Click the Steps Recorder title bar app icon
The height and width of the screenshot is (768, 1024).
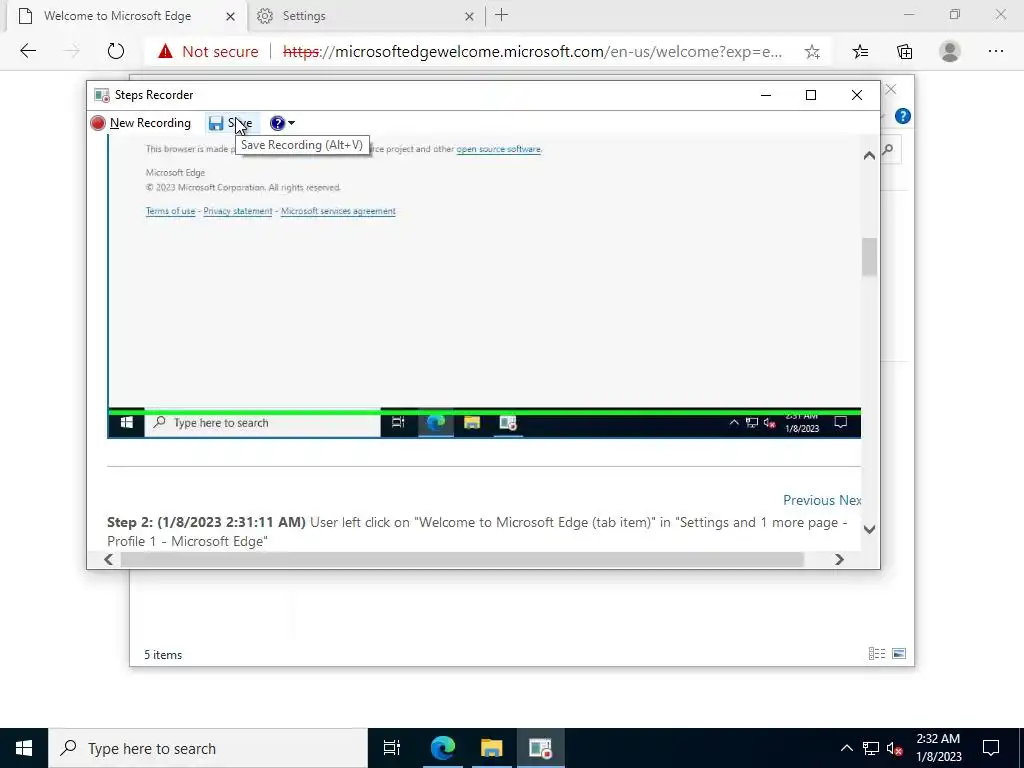click(102, 95)
